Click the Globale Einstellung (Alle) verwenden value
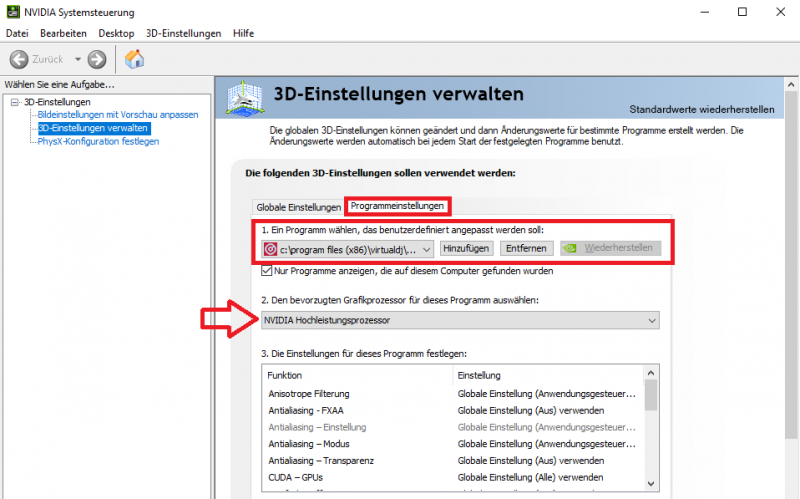Image resolution: width=800 pixels, height=499 pixels. 530,478
